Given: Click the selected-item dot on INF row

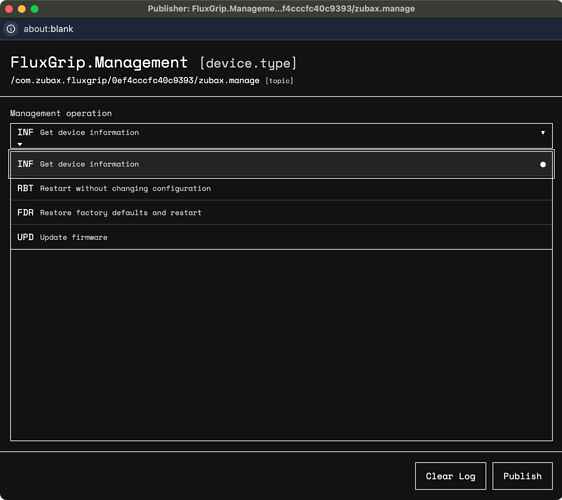Looking at the screenshot, I should tap(543, 164).
